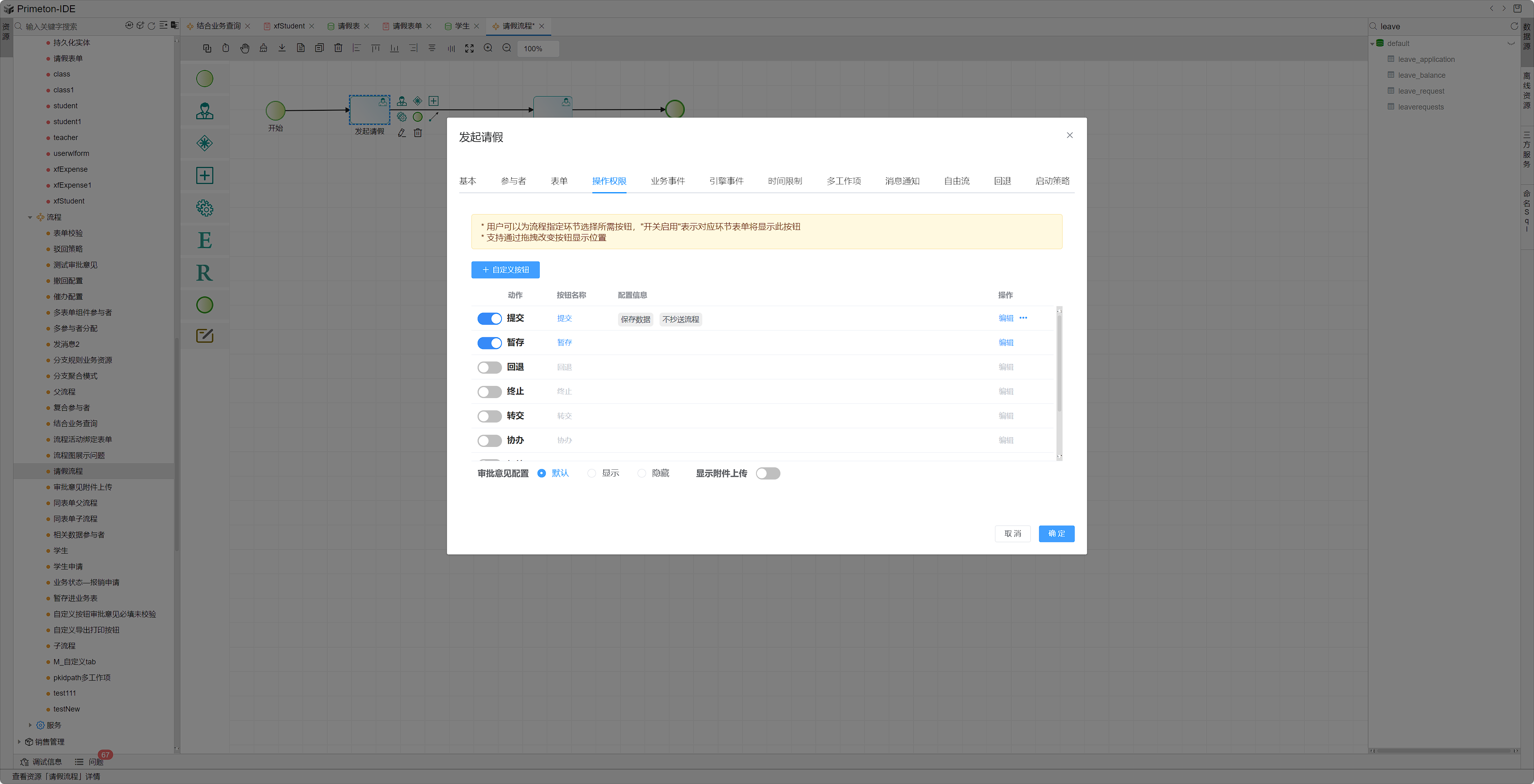Click the trash delete icon in toolbar
The width and height of the screenshot is (1534, 784).
[x=337, y=48]
